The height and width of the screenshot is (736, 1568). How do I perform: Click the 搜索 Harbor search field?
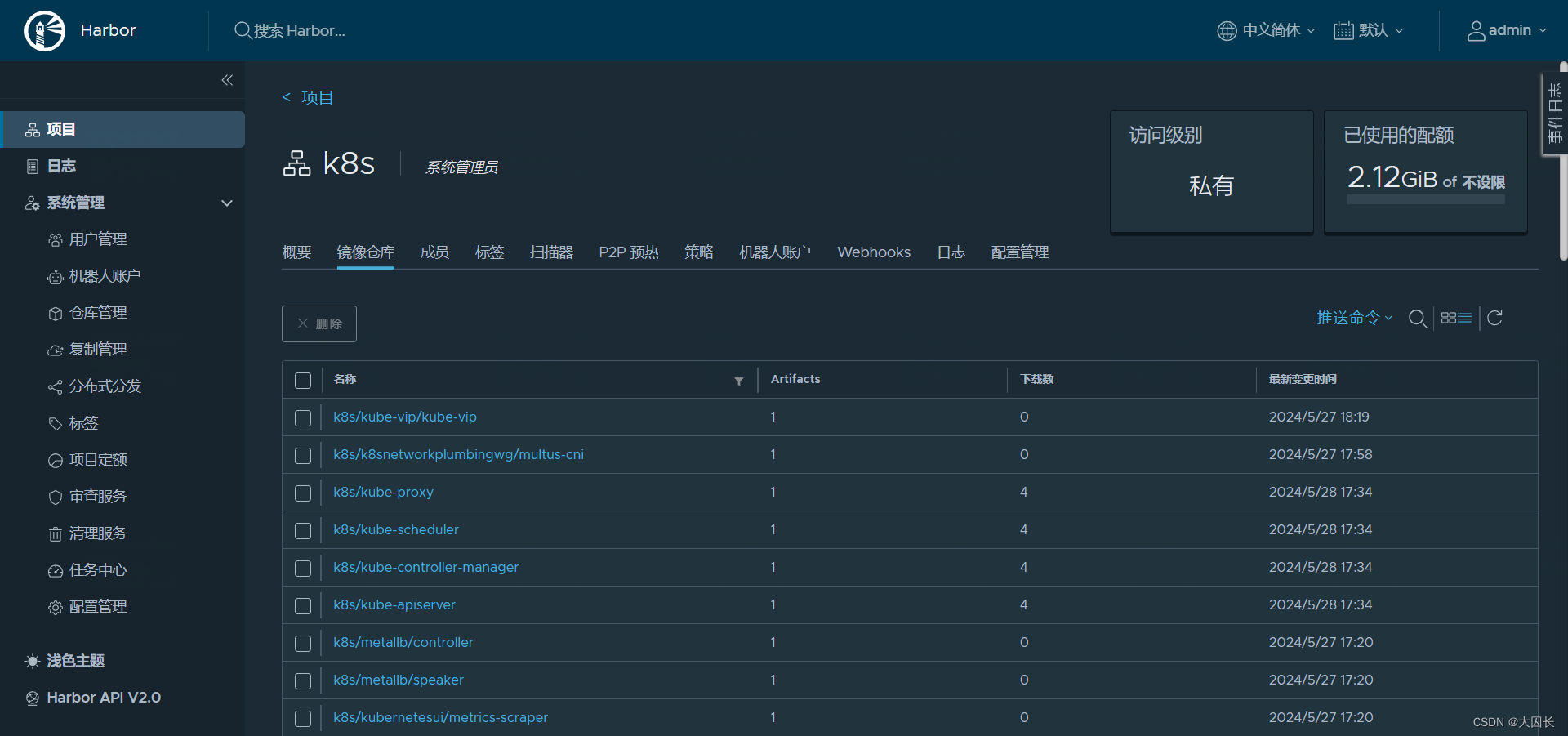(x=299, y=31)
